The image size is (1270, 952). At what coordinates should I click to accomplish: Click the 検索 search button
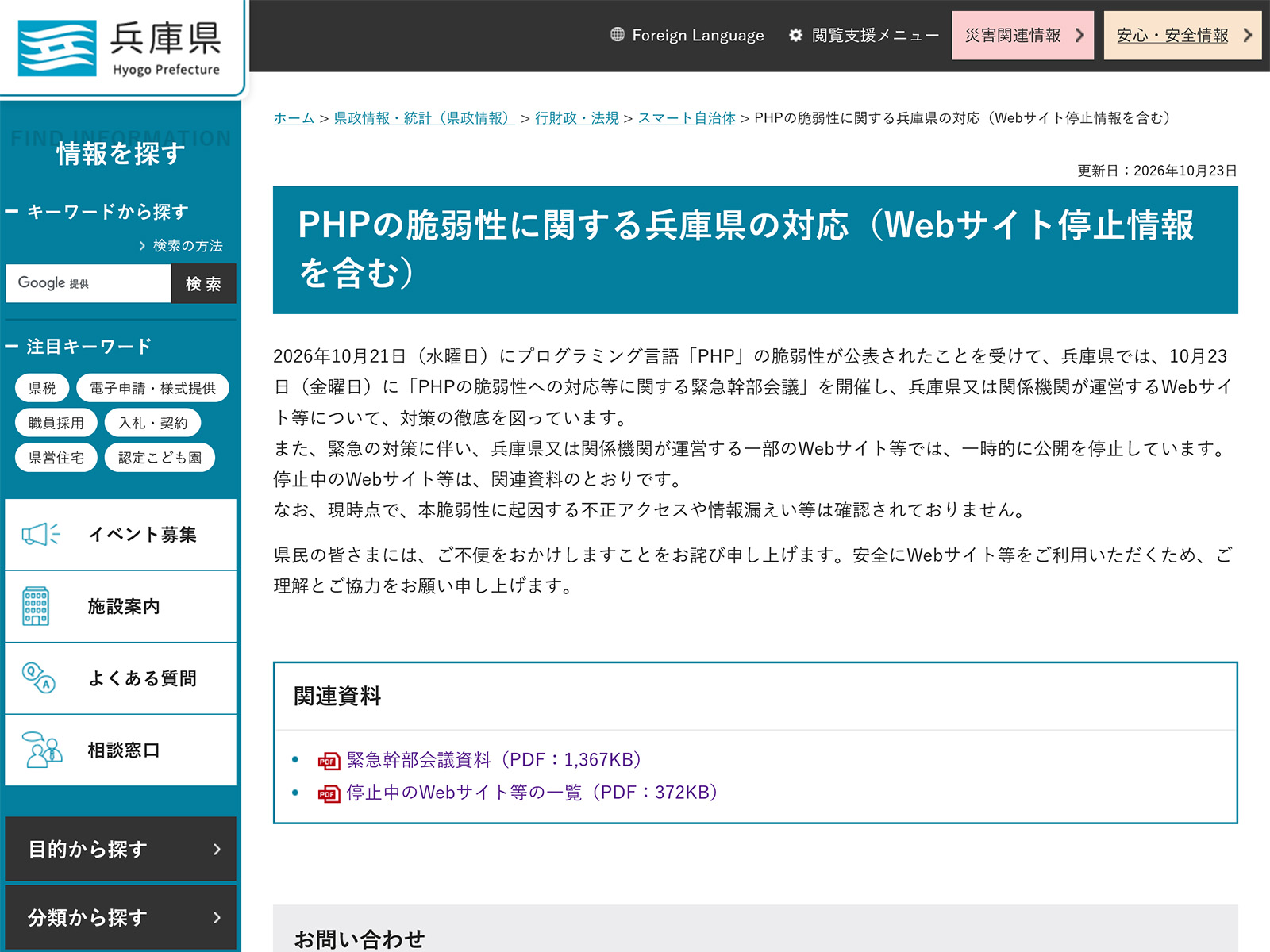pos(203,283)
